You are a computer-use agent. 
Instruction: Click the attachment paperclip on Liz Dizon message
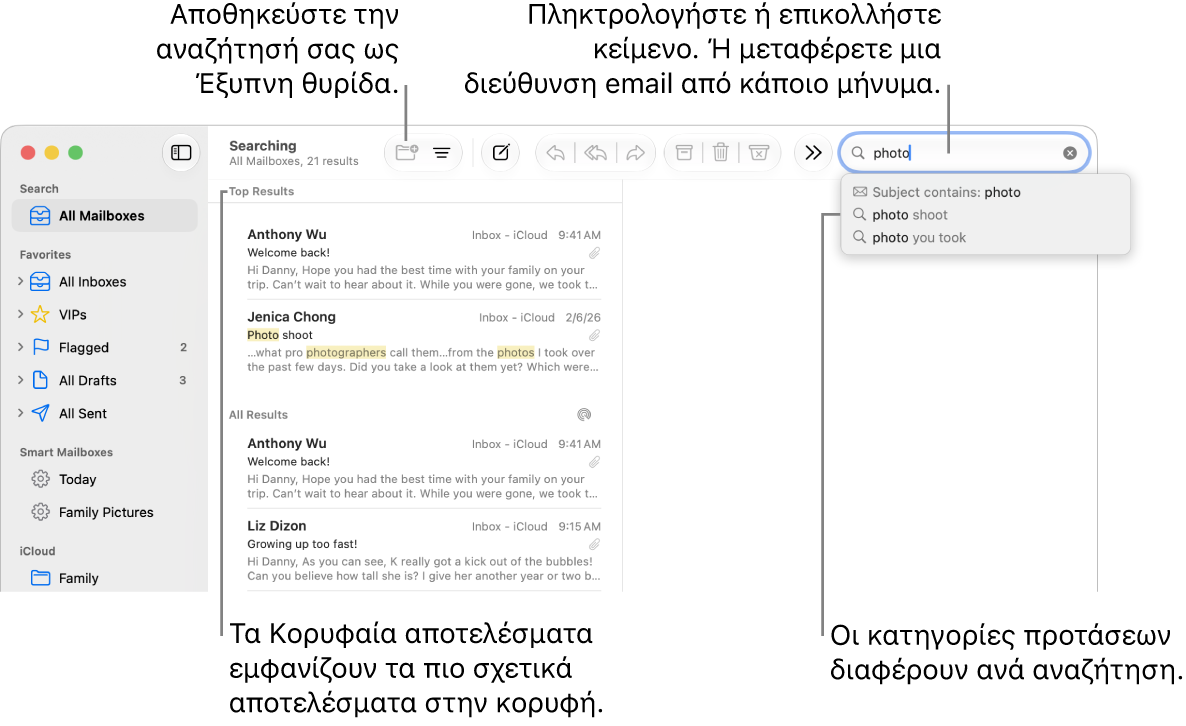click(x=595, y=544)
